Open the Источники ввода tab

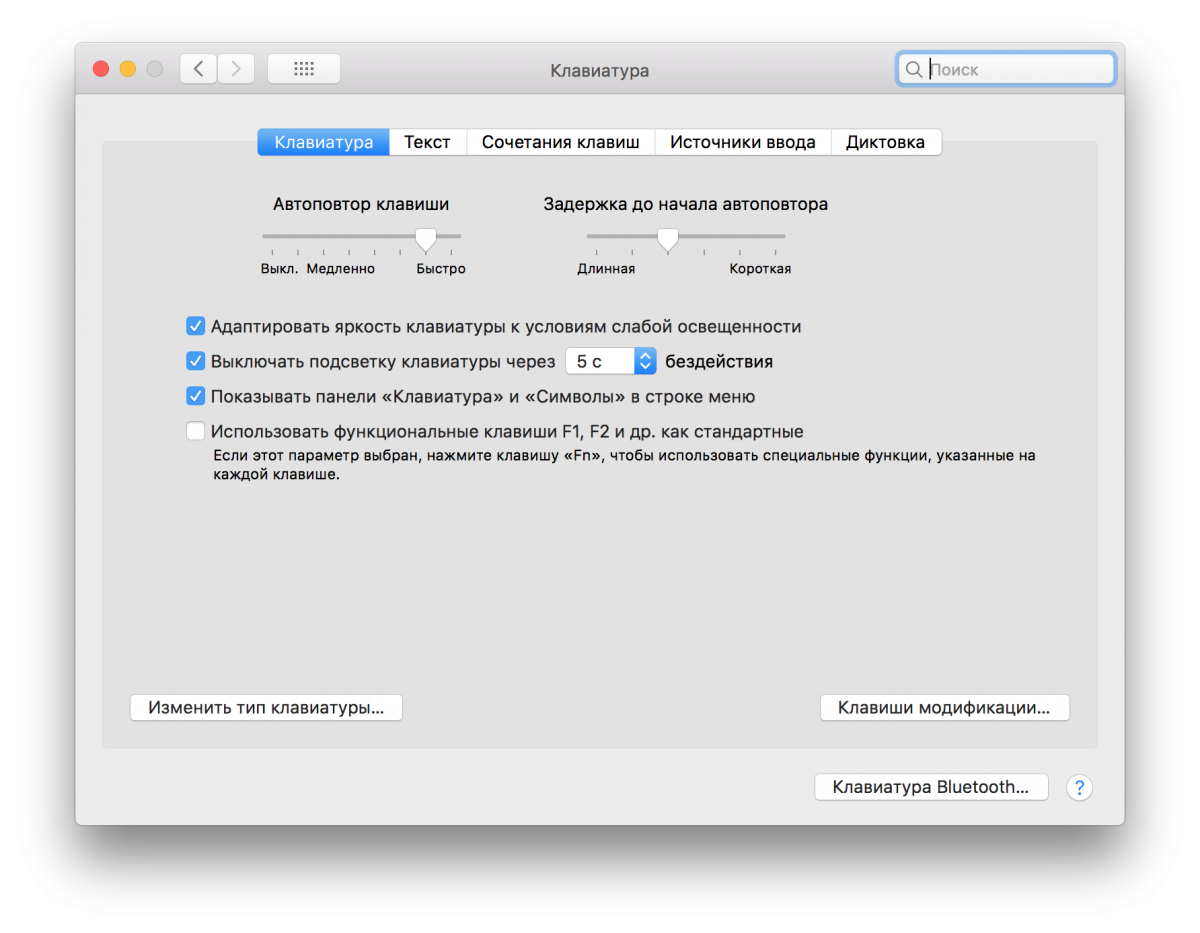pyautogui.click(x=742, y=142)
